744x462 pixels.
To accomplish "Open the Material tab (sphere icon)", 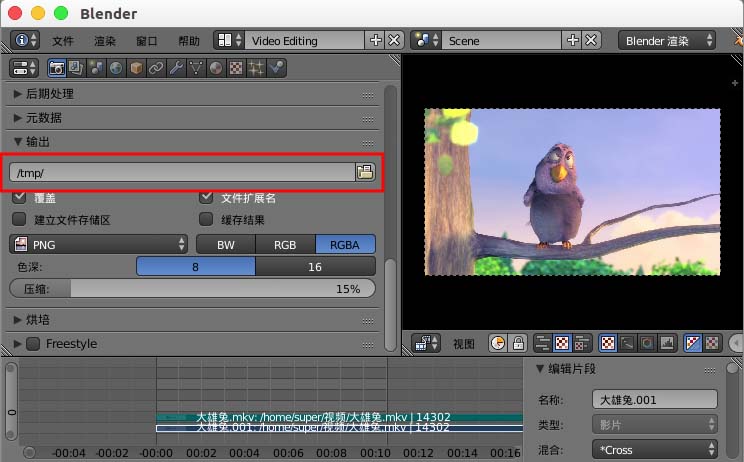I will (x=216, y=68).
